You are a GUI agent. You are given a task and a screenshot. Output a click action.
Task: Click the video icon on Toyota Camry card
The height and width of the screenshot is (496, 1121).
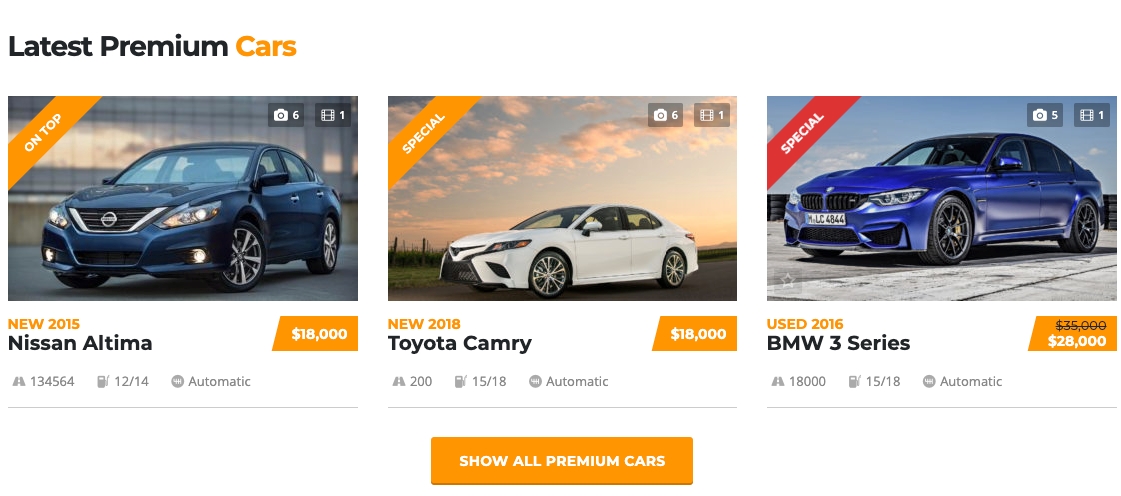(708, 116)
